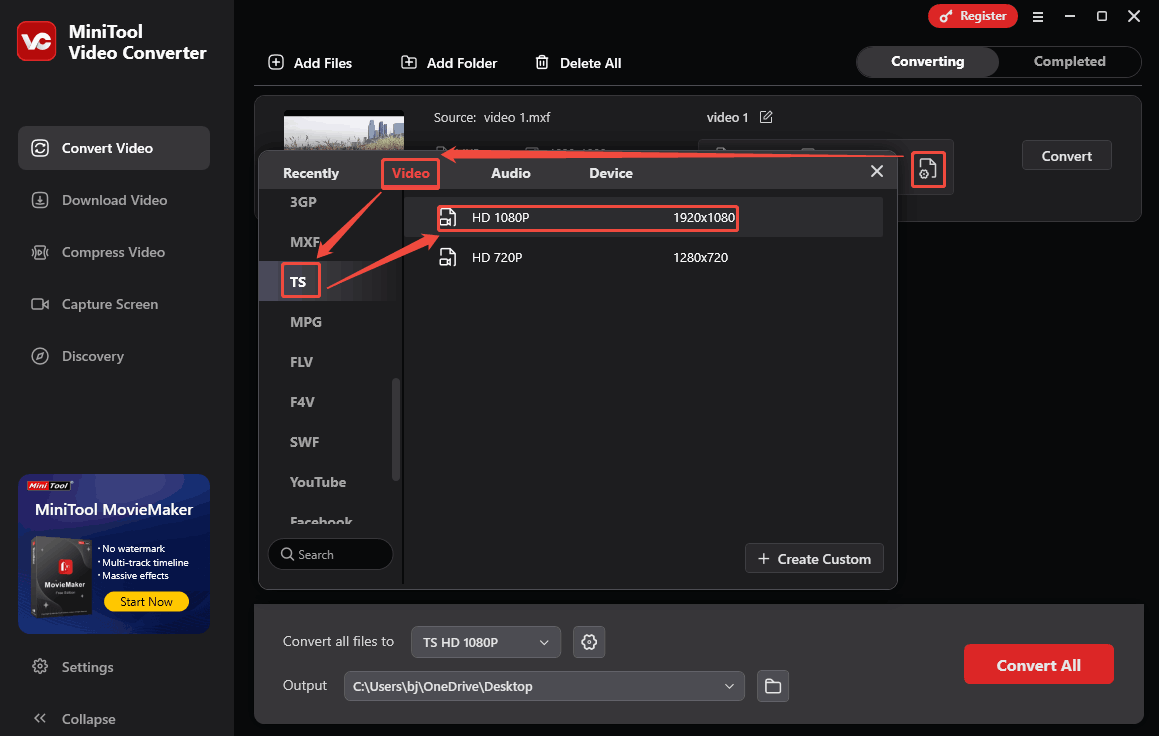The image size is (1159, 736).
Task: Open the Discovery page
Action: [x=114, y=356]
